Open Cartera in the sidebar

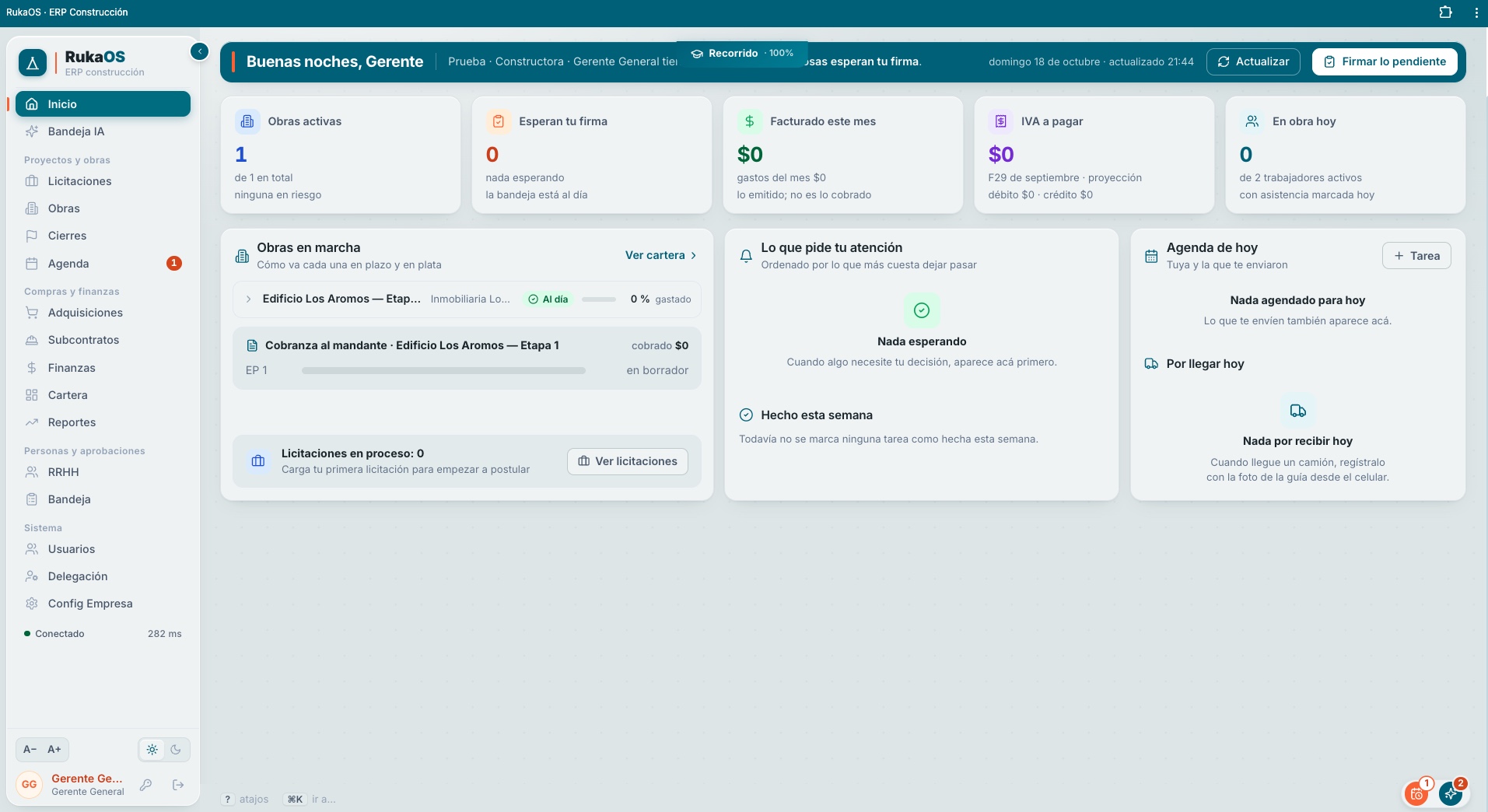pyautogui.click(x=103, y=395)
